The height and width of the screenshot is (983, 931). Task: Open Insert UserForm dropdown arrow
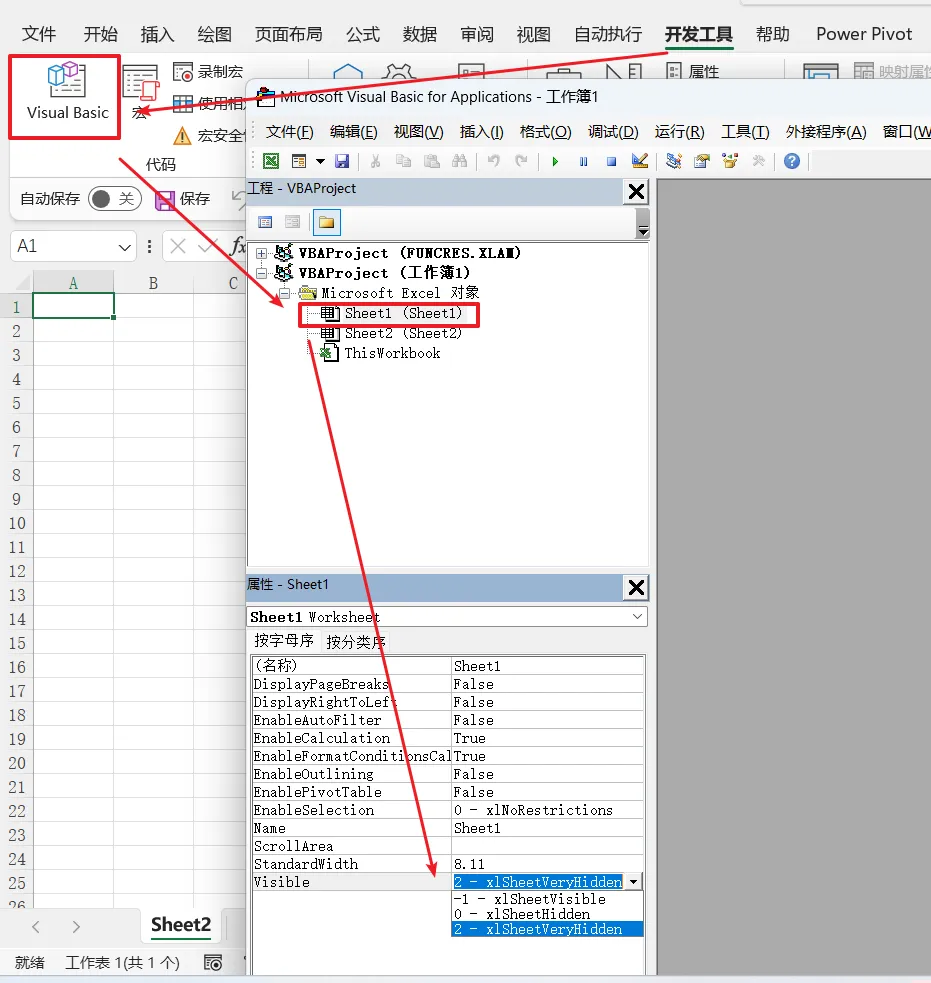tap(320, 161)
